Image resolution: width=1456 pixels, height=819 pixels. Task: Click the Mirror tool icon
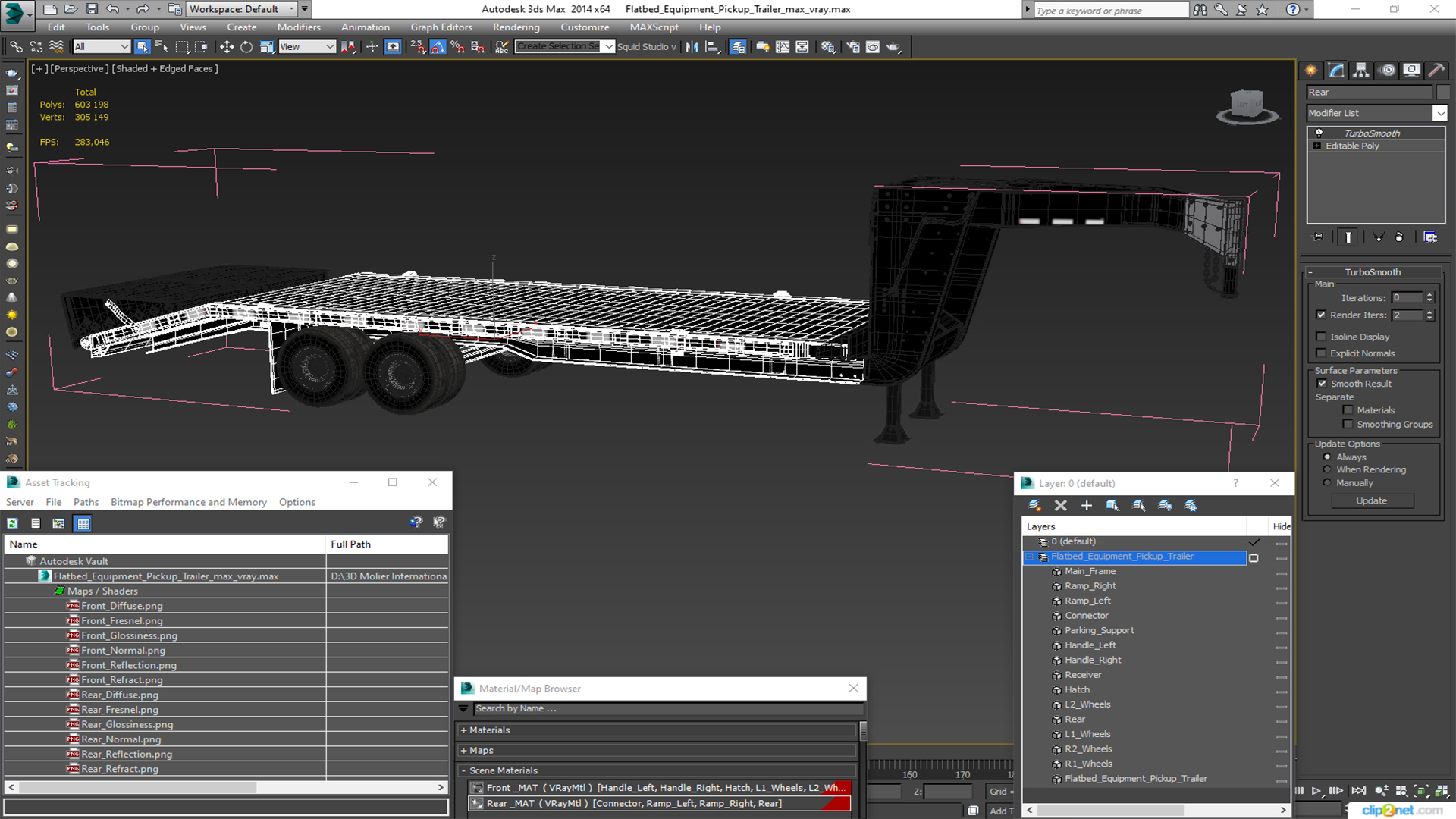coord(692,47)
